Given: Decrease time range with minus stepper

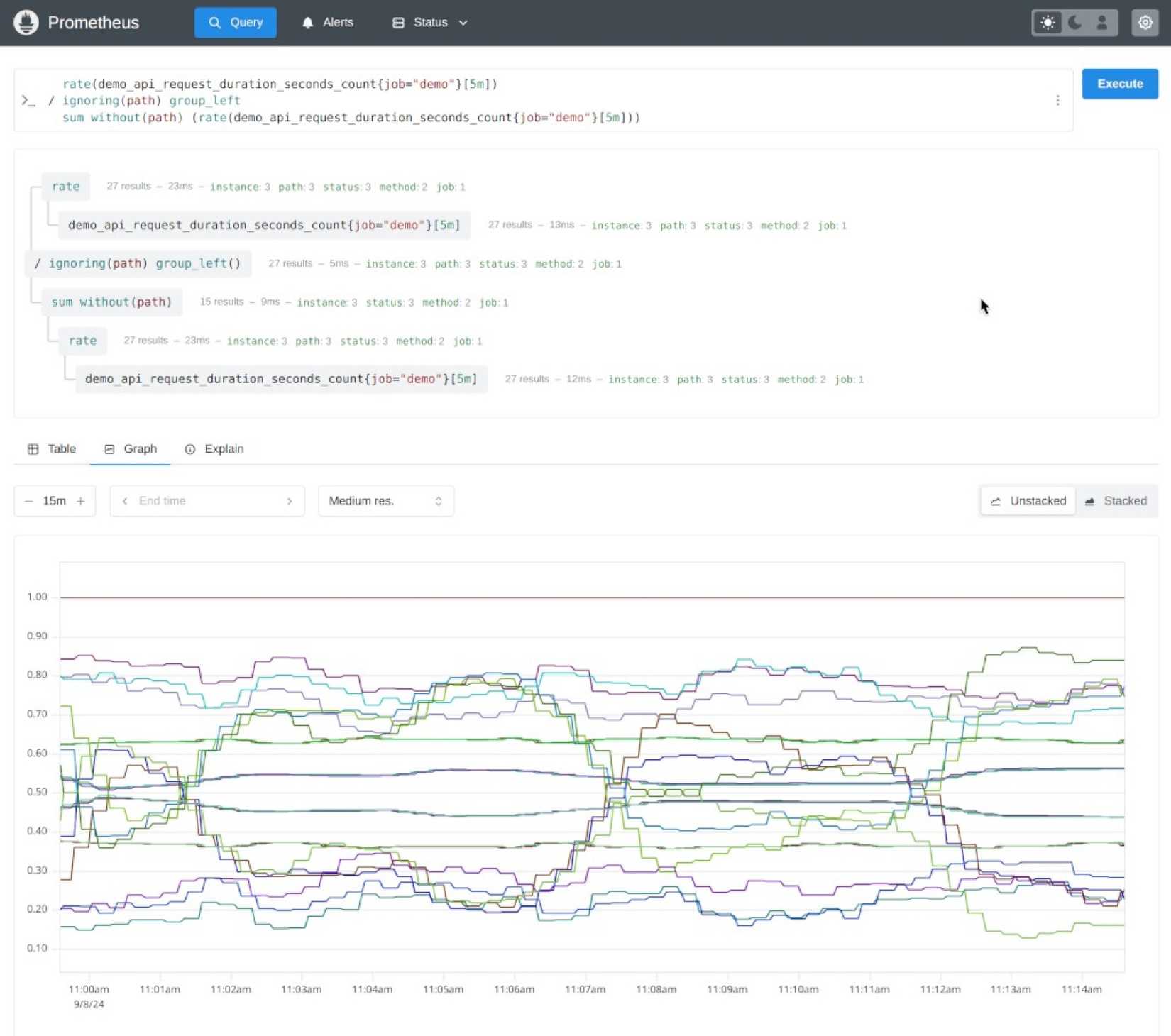Looking at the screenshot, I should [28, 500].
